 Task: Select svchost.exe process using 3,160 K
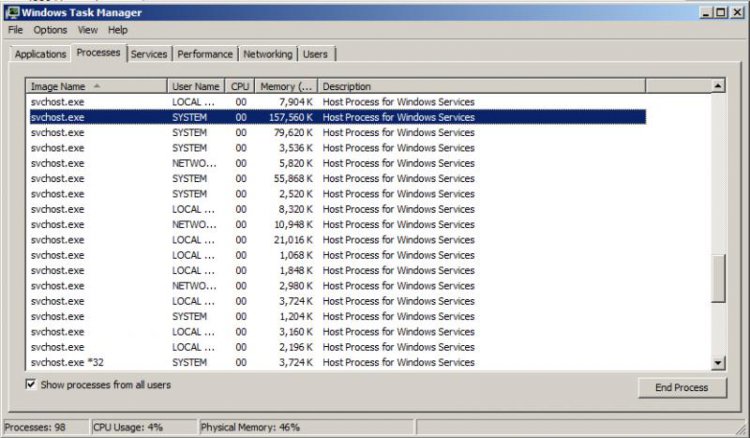338,331
